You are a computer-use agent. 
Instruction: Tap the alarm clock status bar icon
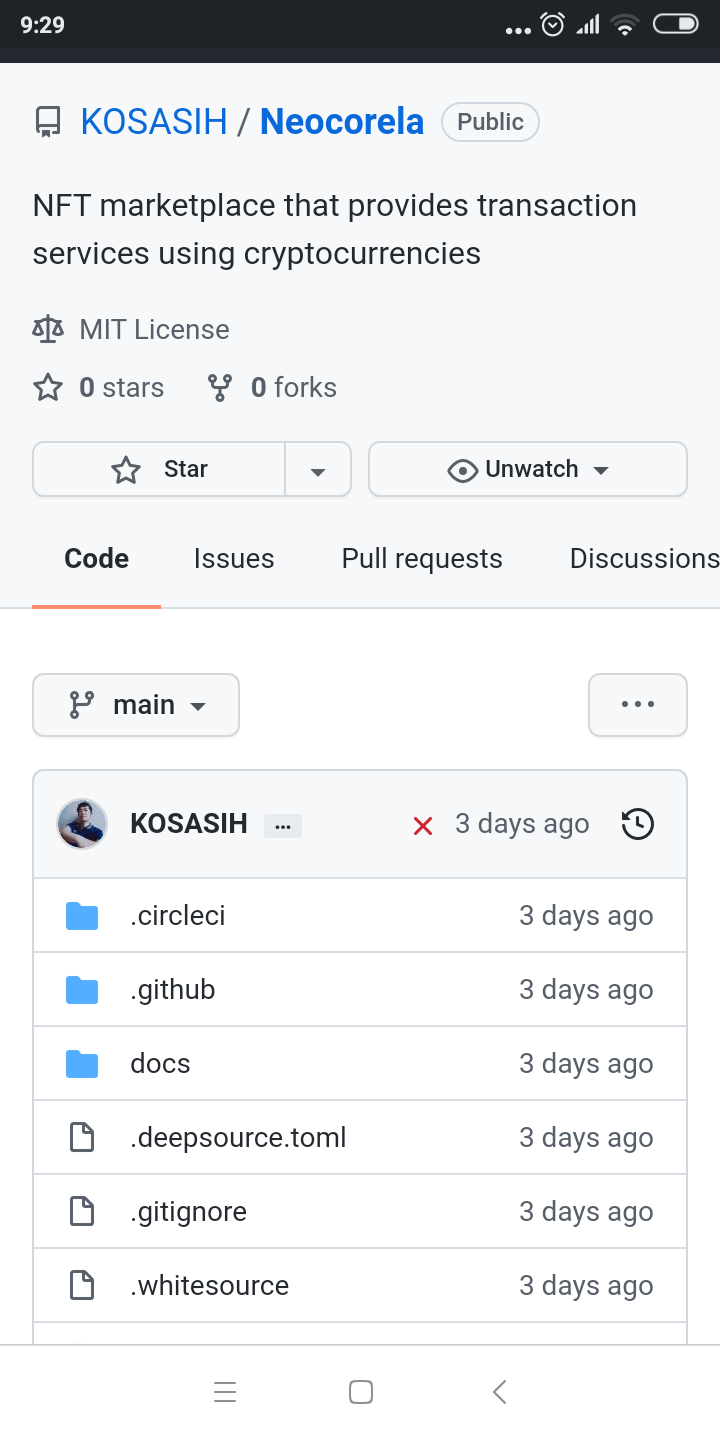click(x=553, y=24)
